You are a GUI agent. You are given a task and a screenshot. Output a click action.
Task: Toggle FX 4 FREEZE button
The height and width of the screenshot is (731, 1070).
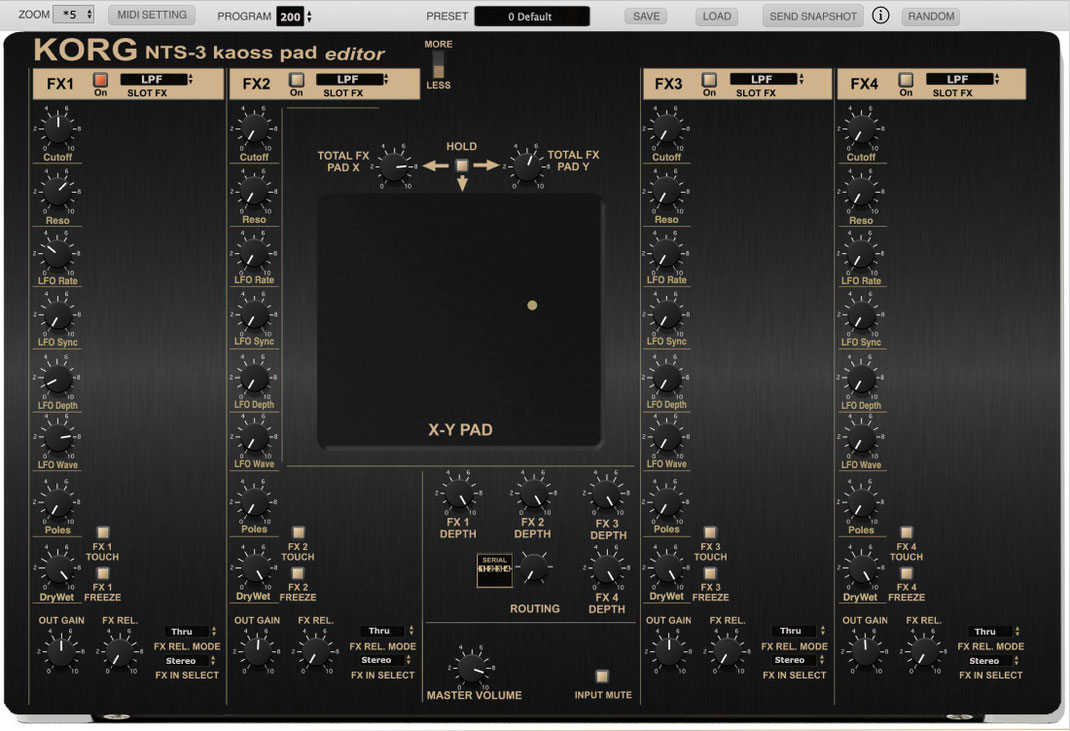[x=906, y=573]
